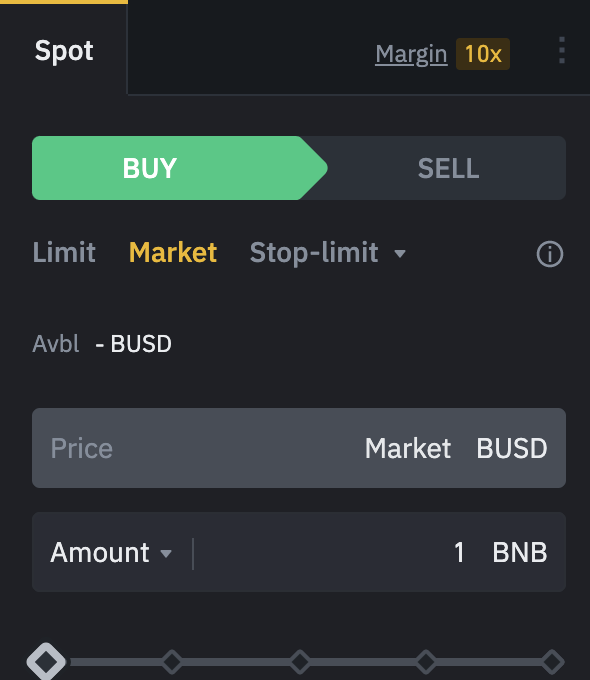Switch to Limit order tab

tap(64, 253)
